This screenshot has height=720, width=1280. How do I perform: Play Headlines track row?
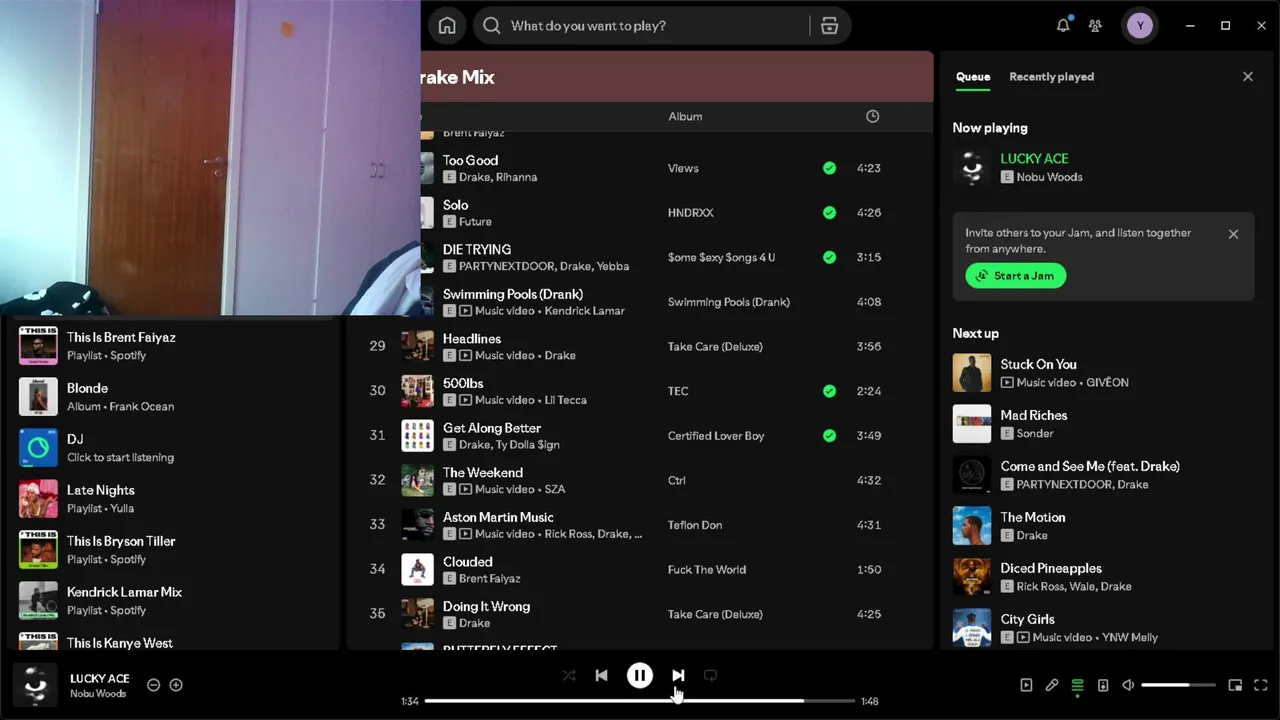640,346
